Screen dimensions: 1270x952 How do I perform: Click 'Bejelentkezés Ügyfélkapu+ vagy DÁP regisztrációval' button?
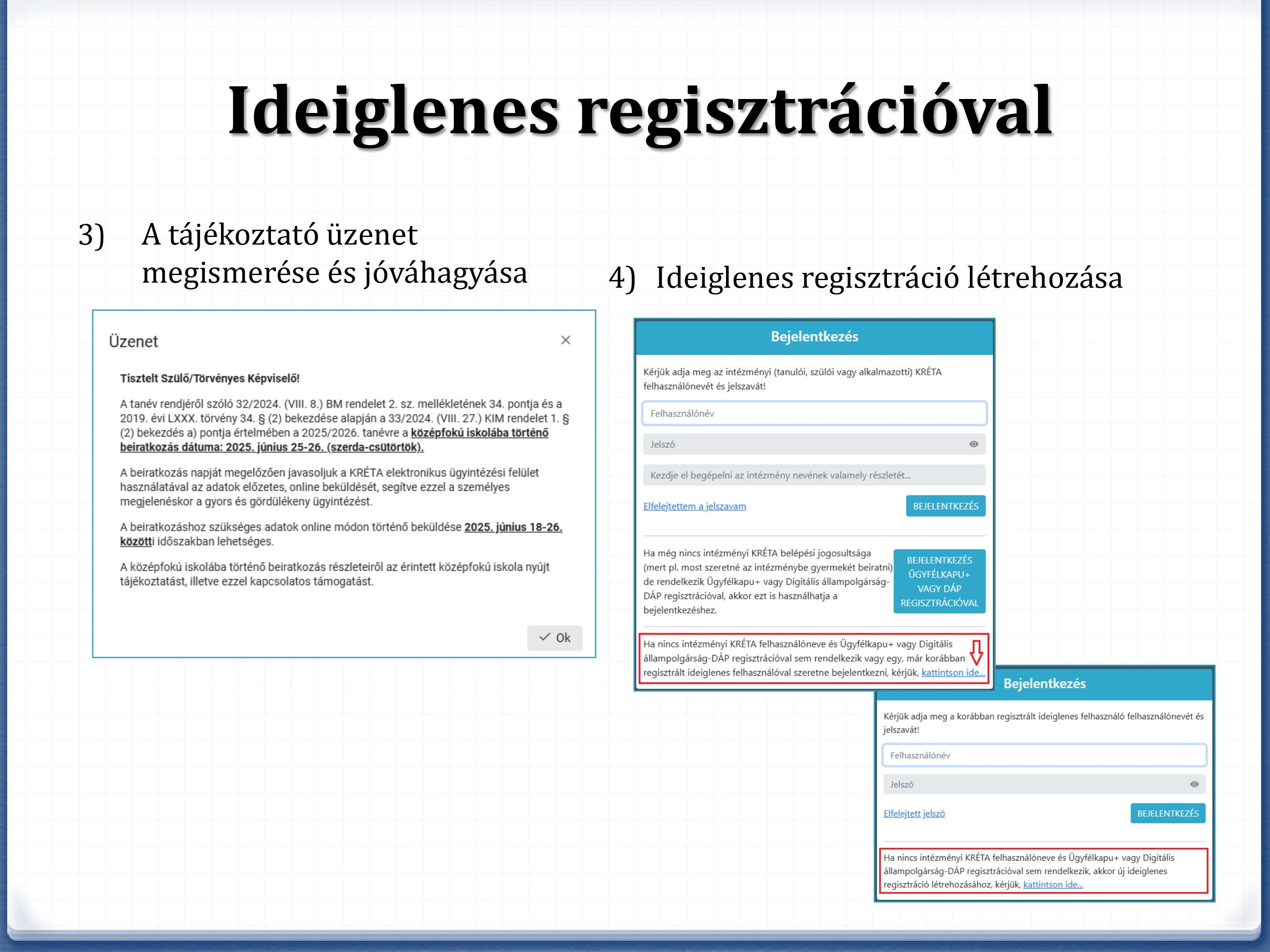(x=939, y=581)
